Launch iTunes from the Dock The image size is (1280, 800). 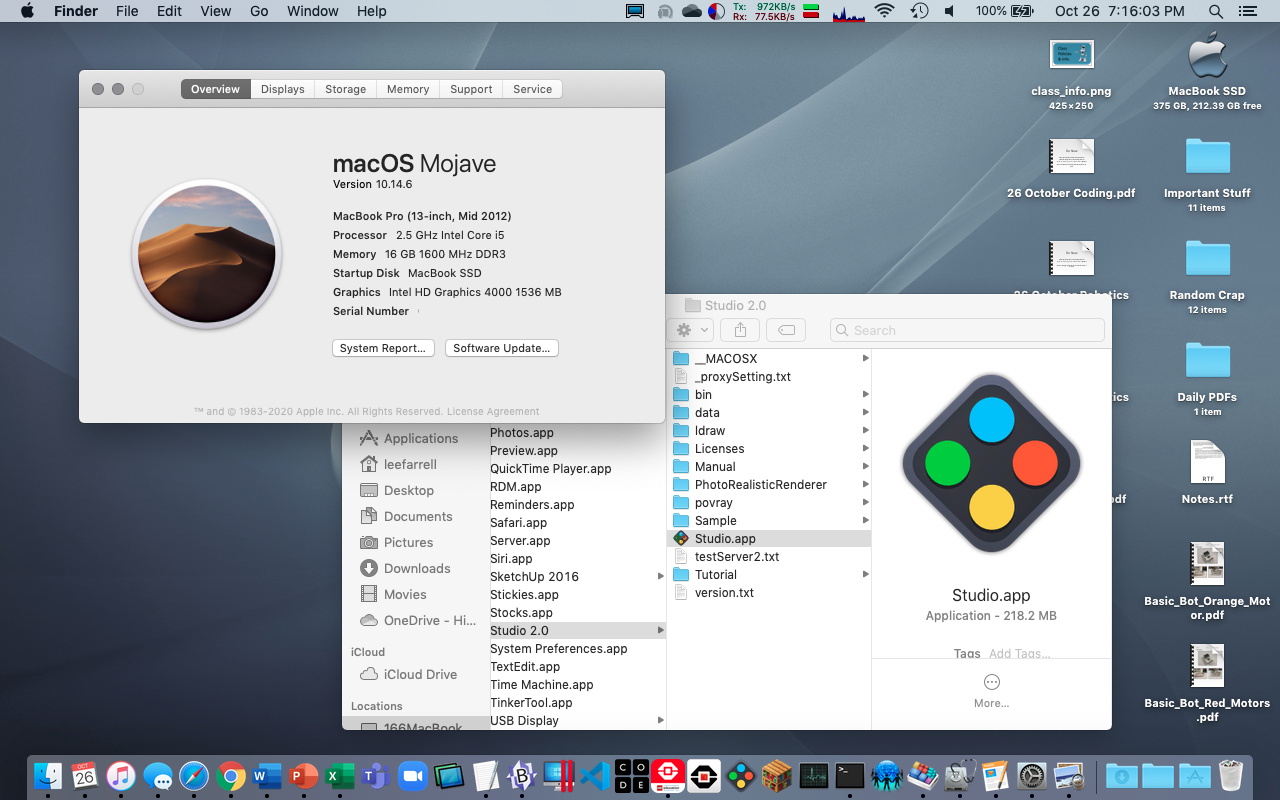click(x=121, y=776)
